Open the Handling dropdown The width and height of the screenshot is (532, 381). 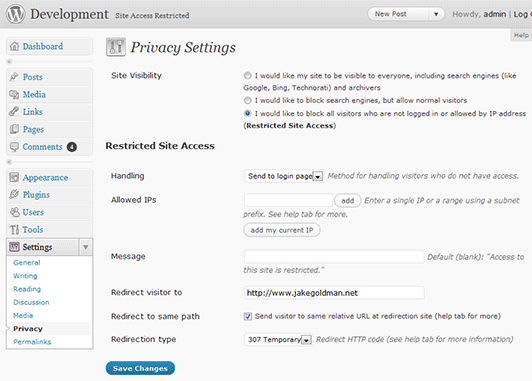(284, 176)
